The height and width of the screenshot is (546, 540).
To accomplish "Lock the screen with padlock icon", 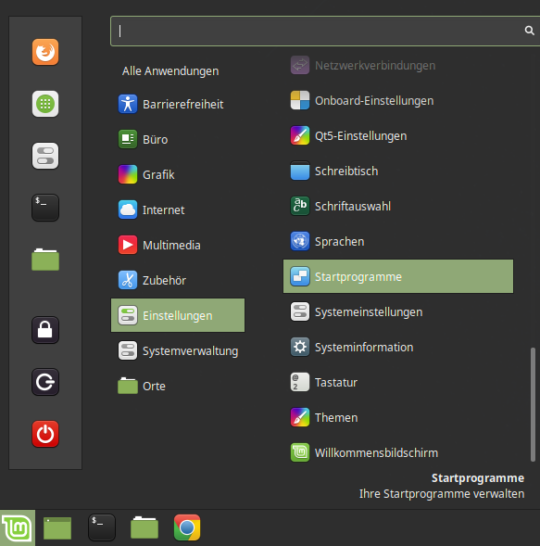I will tap(45, 330).
